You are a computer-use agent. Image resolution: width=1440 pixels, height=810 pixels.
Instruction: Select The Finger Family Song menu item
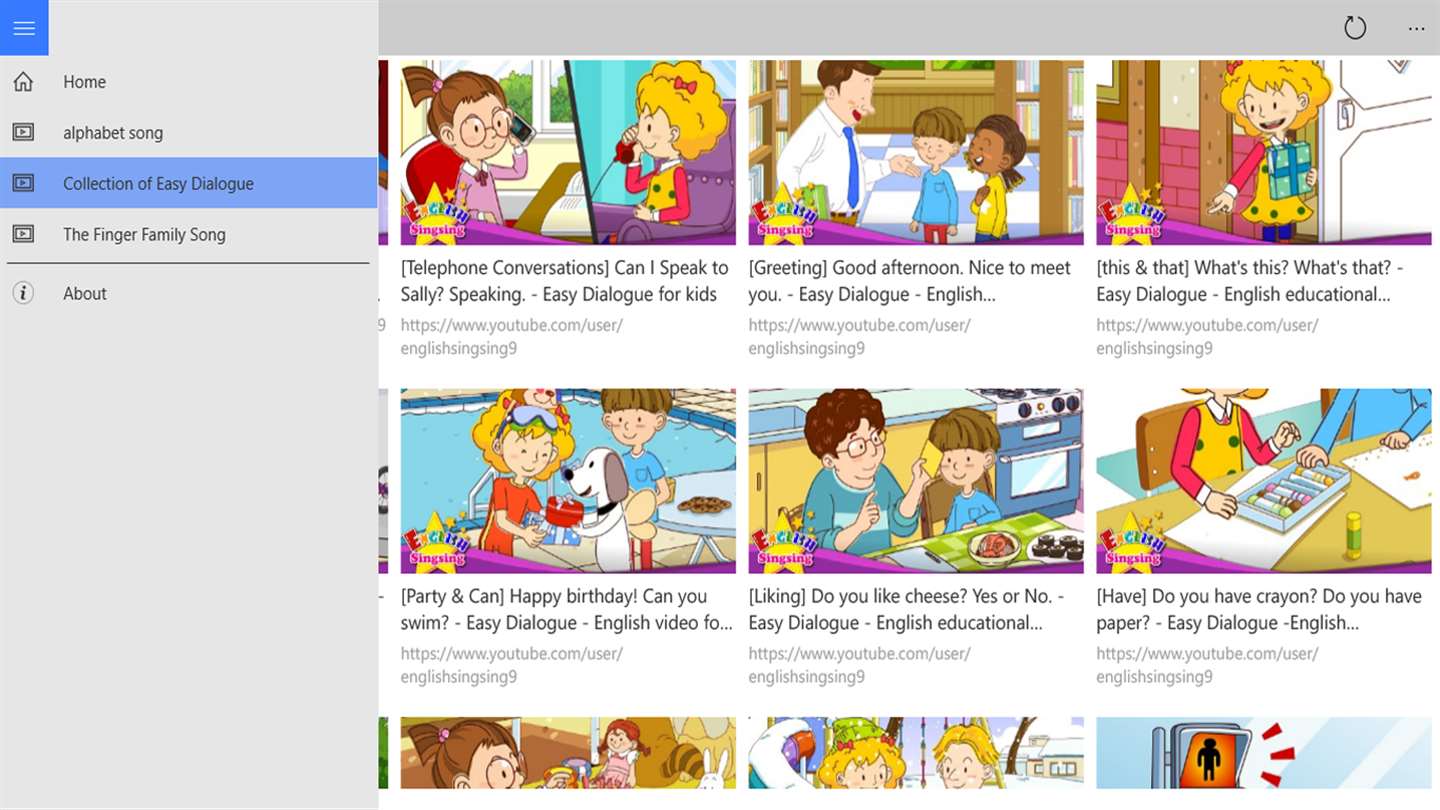[x=189, y=234]
